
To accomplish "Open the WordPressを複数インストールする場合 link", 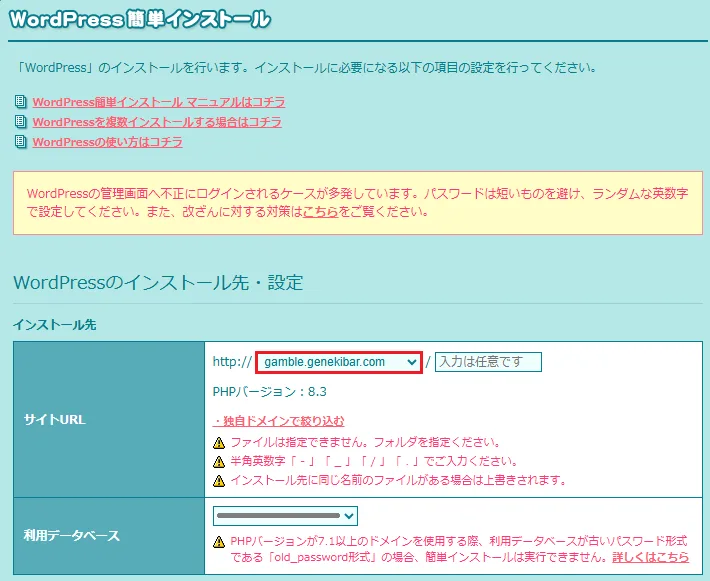I will click(157, 122).
